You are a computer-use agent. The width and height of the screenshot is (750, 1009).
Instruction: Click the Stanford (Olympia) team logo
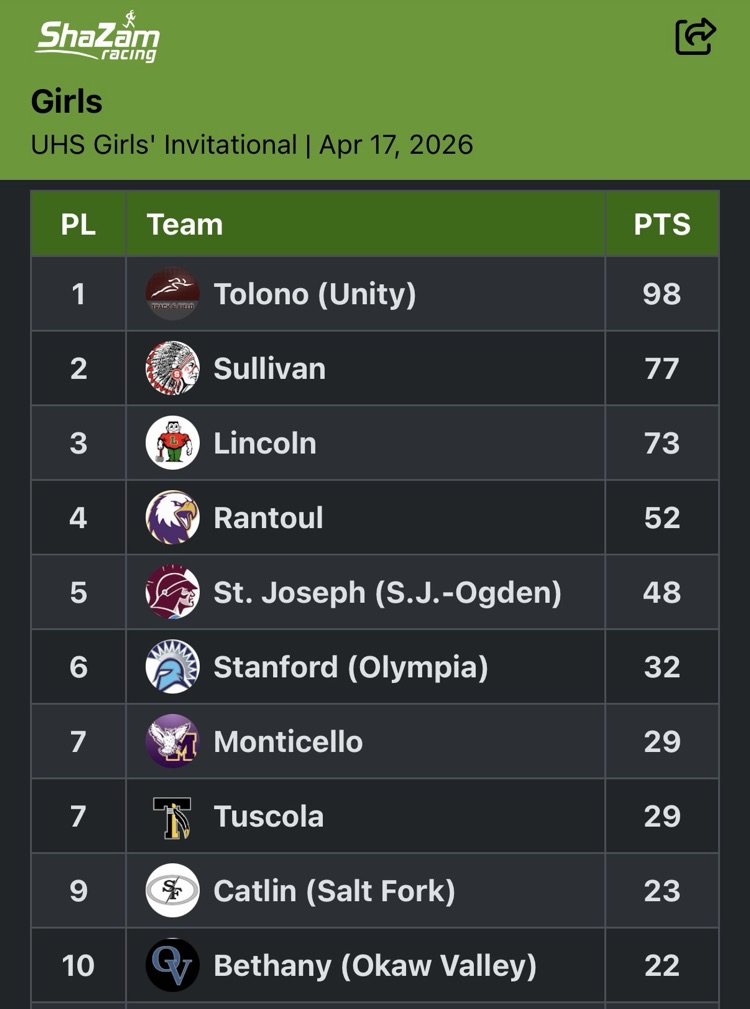172,666
